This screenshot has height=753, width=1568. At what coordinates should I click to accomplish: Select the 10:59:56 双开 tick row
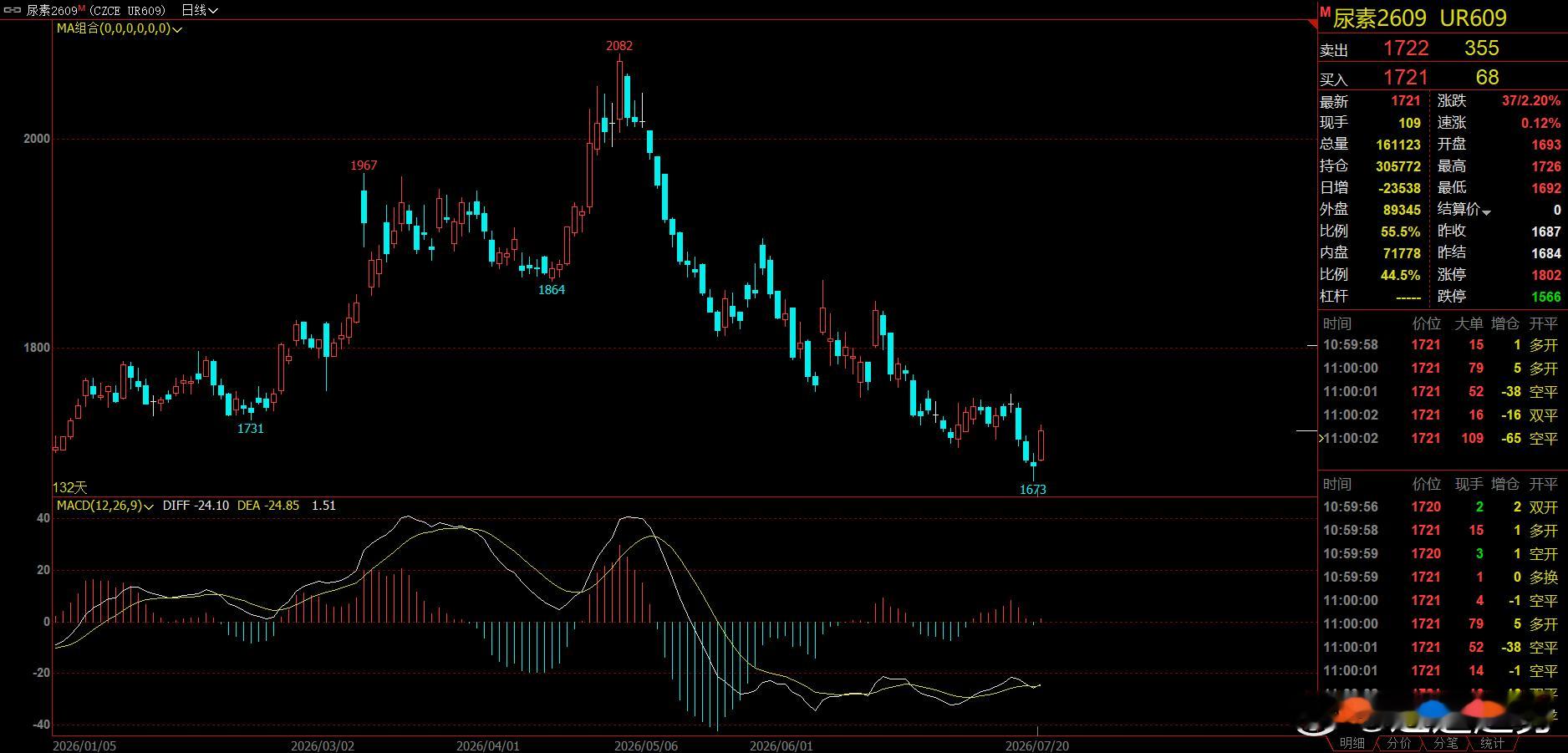coord(1440,507)
